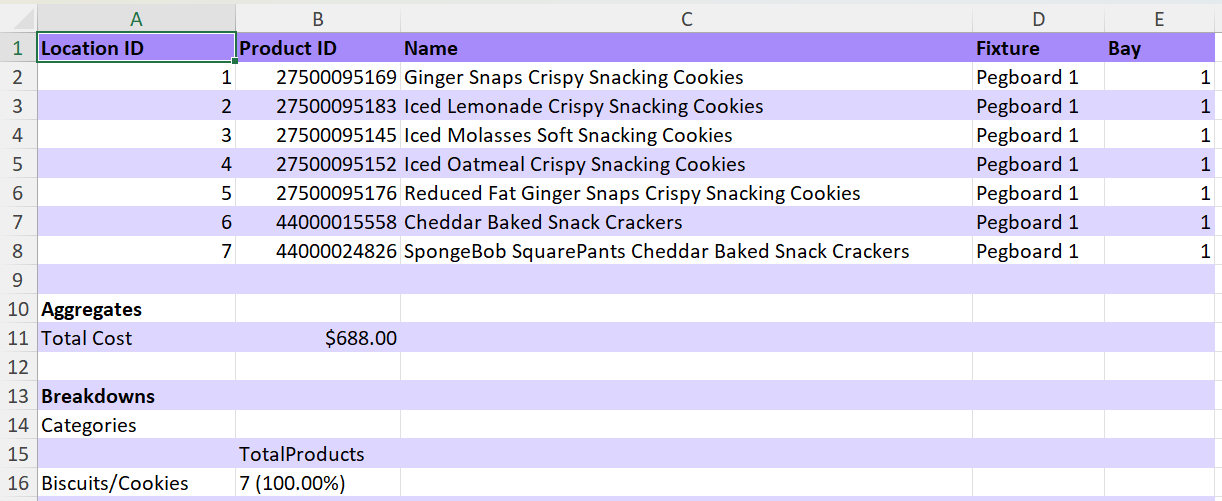Click the TotalProducts label cell
Image resolution: width=1222 pixels, height=501 pixels.
click(318, 454)
